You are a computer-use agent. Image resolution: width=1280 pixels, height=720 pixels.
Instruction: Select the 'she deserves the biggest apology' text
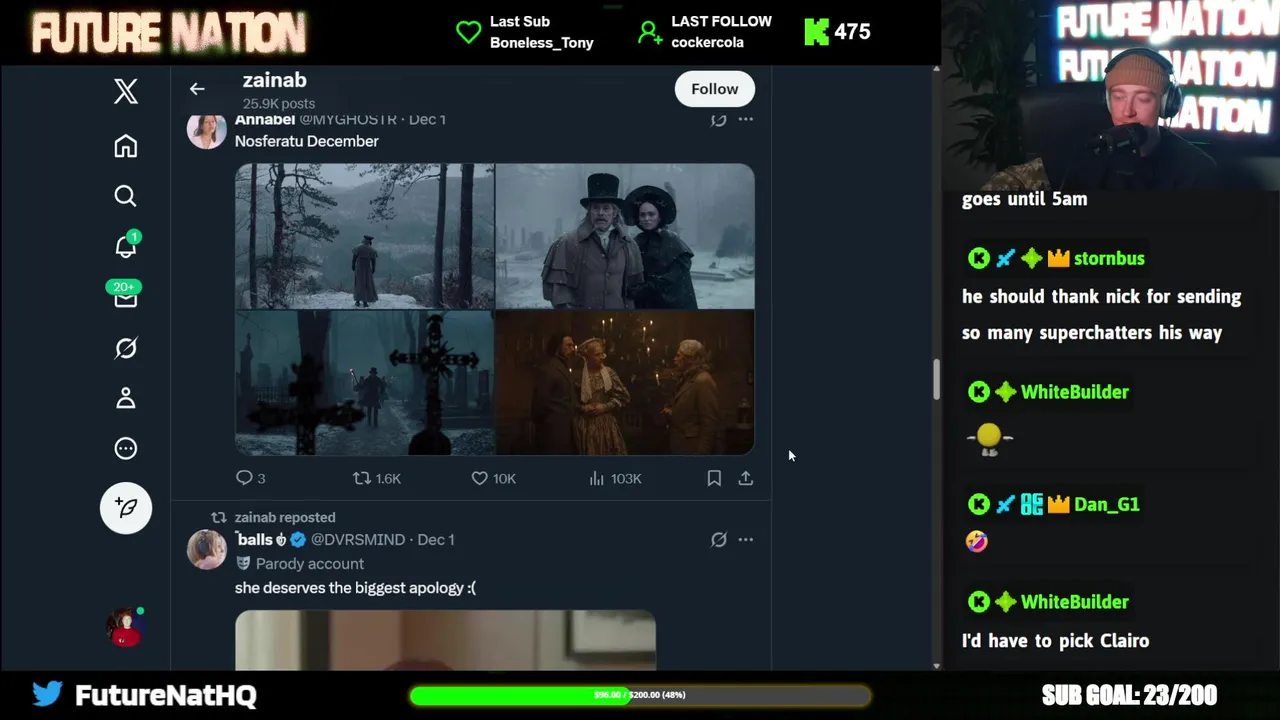[355, 588]
